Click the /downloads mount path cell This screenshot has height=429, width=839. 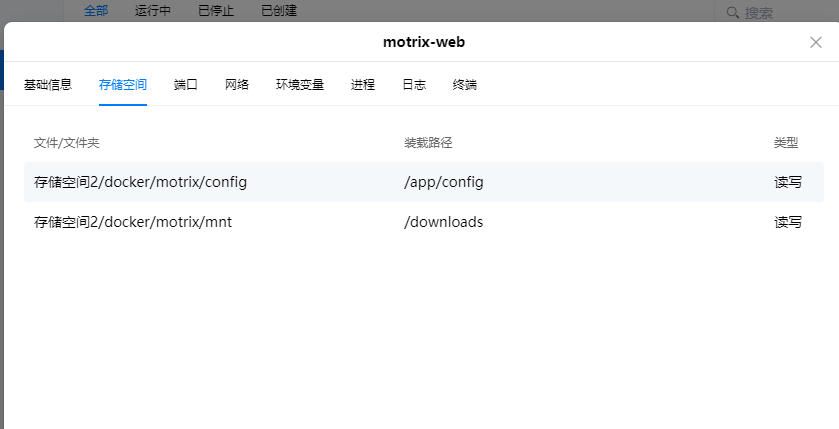tap(444, 222)
